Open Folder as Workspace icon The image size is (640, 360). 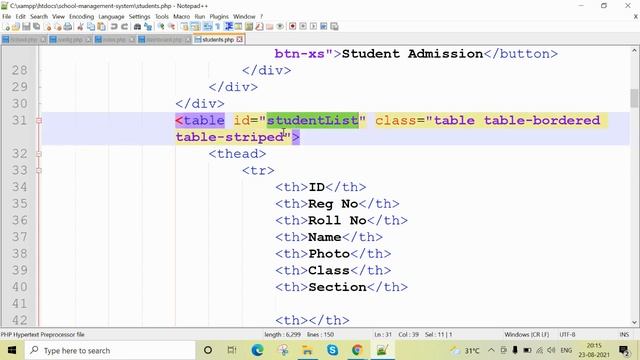(x=269, y=27)
